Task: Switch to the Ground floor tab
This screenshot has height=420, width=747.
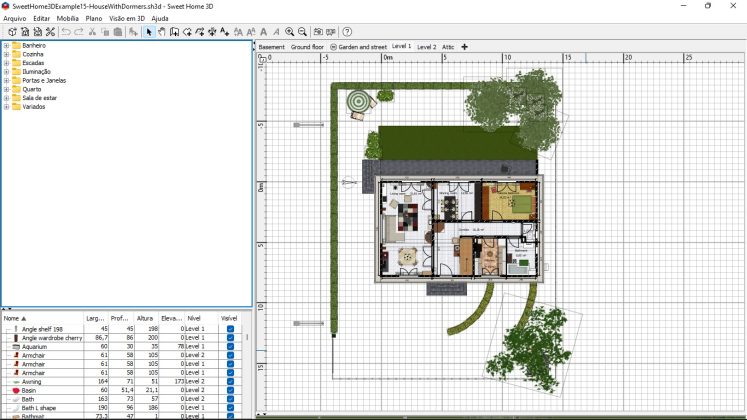Action: [x=307, y=47]
